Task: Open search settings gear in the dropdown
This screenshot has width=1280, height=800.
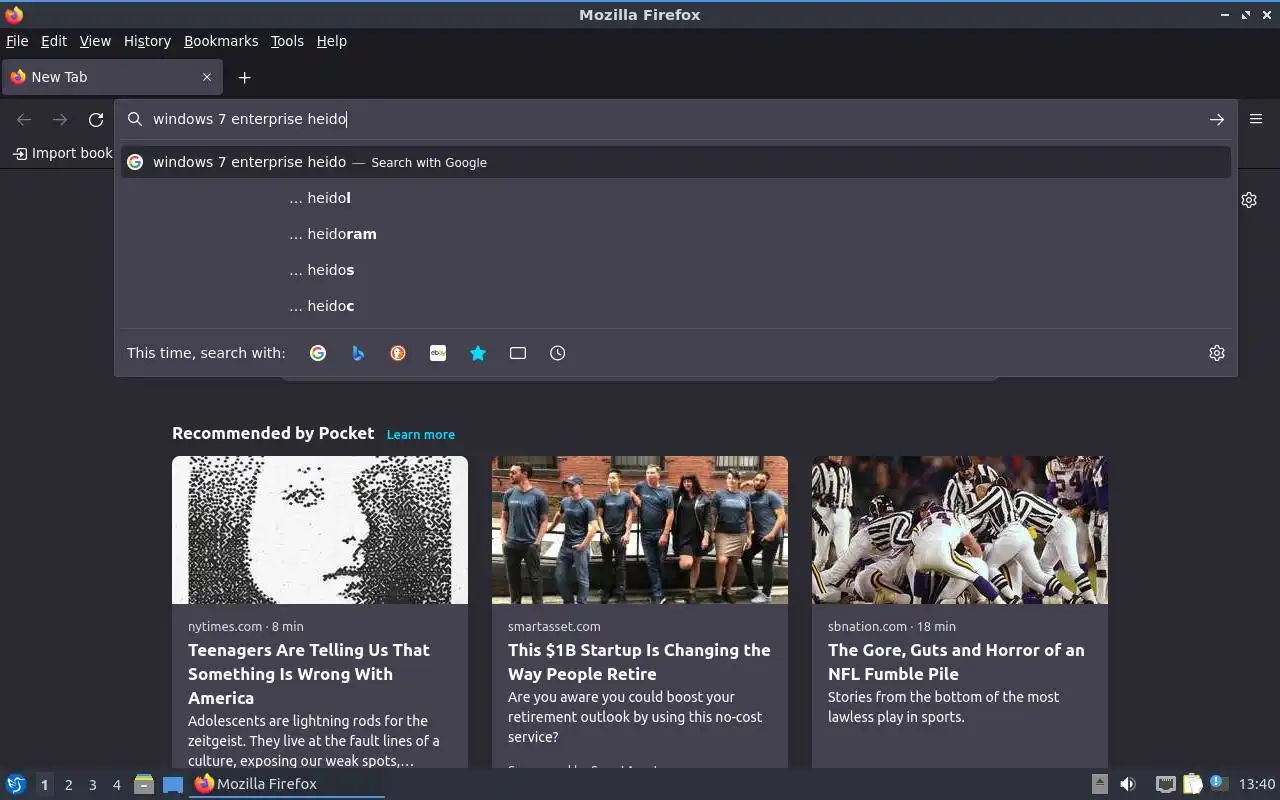Action: pyautogui.click(x=1217, y=353)
